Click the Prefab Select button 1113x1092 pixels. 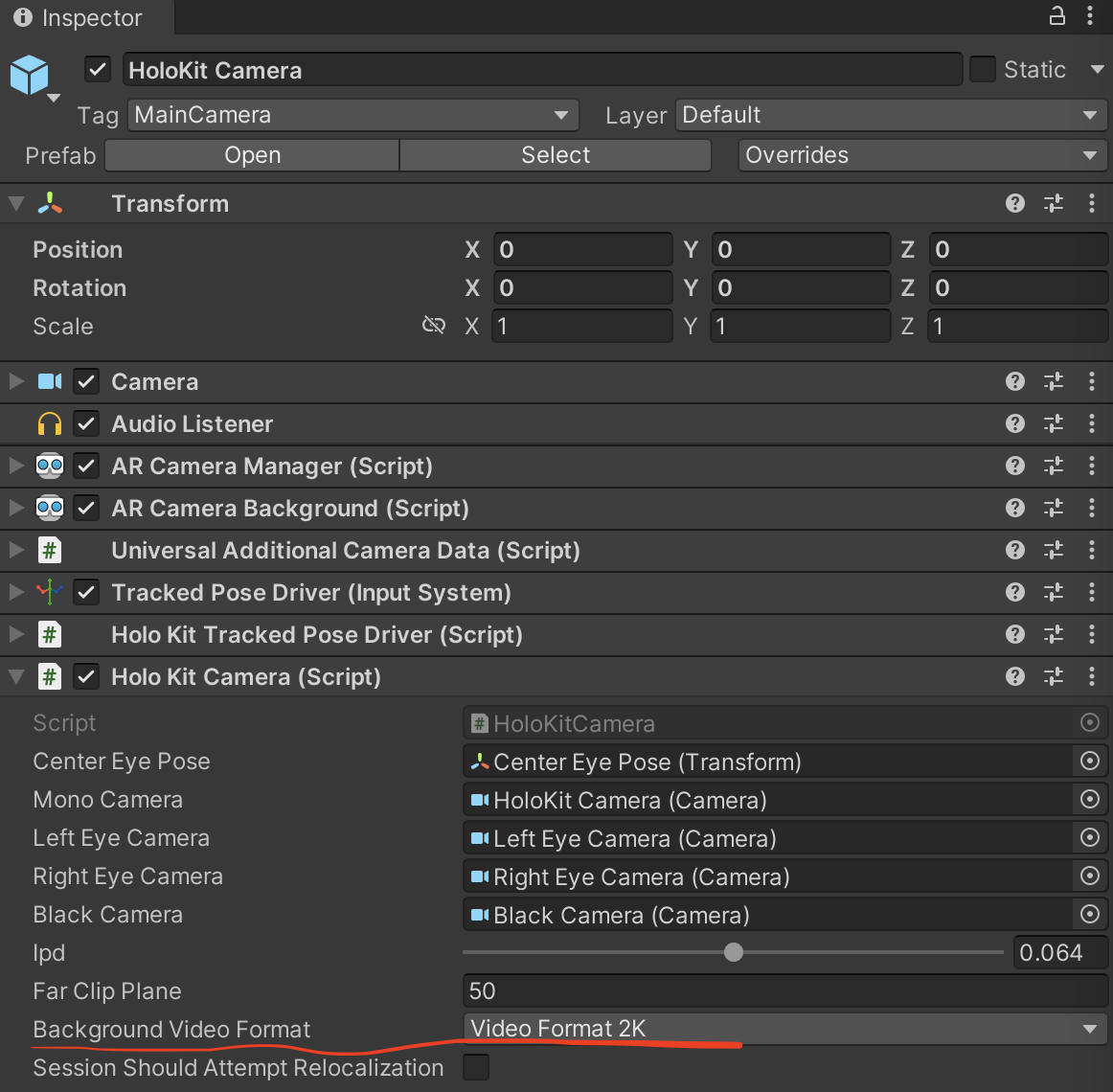[556, 155]
